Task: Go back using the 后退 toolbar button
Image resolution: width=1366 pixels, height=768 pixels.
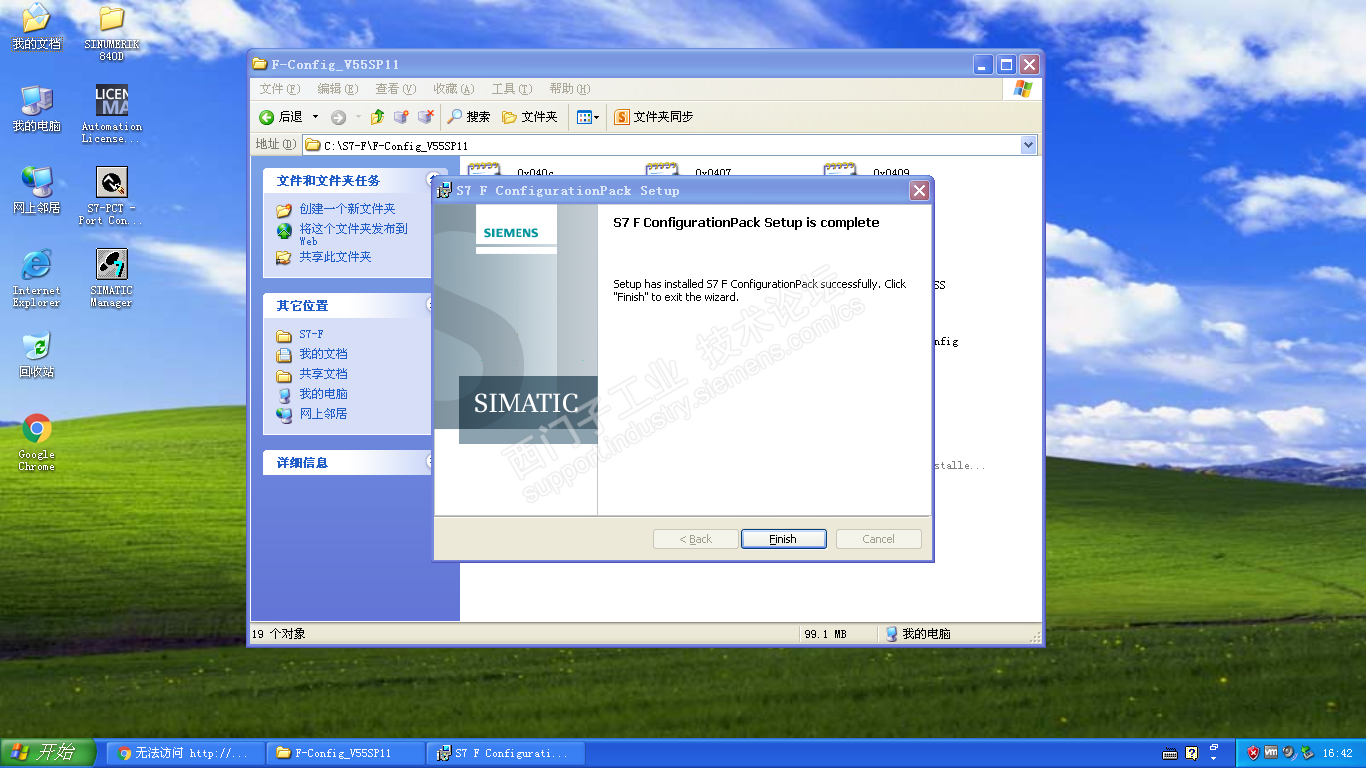Action: pyautogui.click(x=281, y=117)
